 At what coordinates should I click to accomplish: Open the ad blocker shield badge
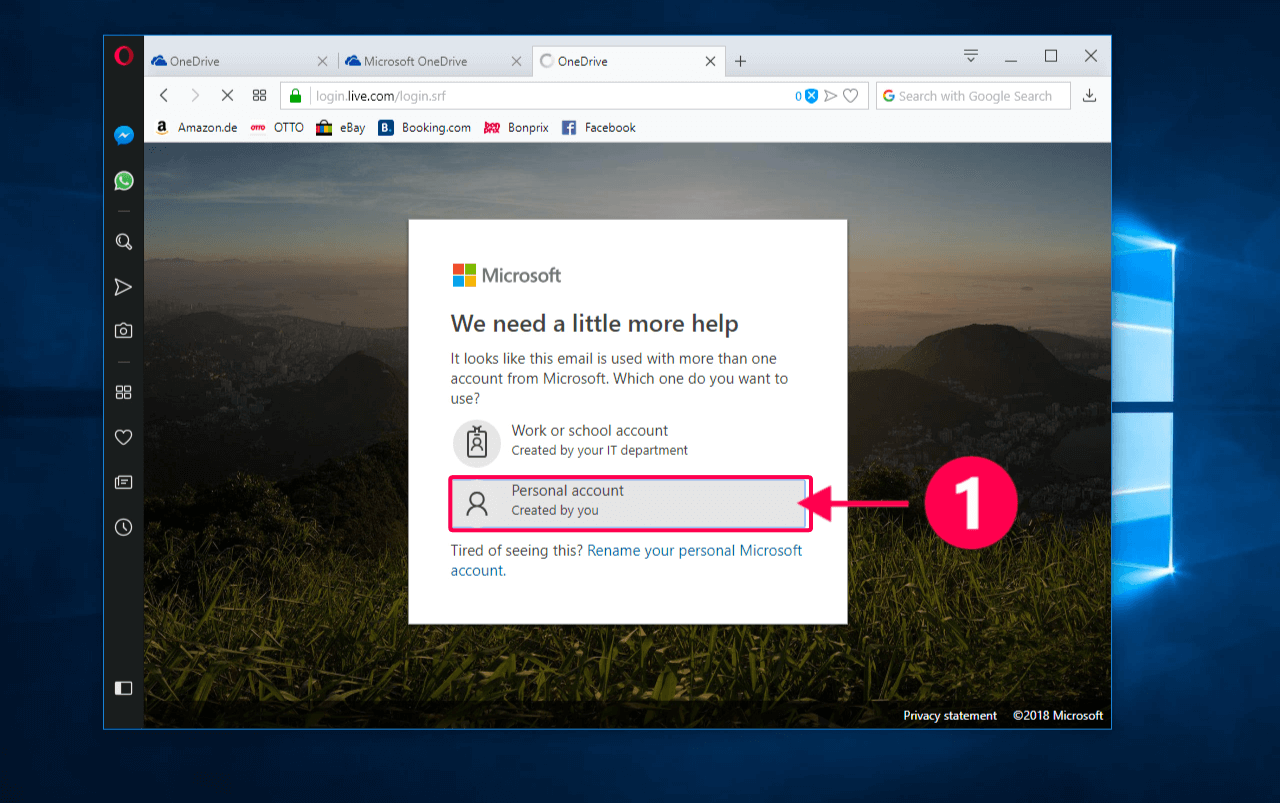click(x=808, y=96)
